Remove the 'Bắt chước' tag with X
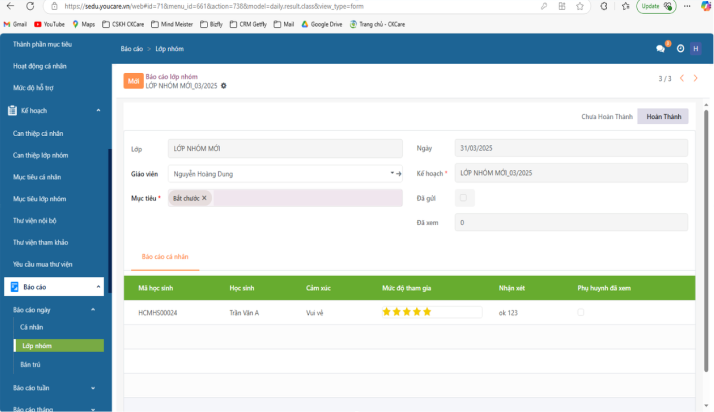The image size is (714, 412). click(x=204, y=198)
